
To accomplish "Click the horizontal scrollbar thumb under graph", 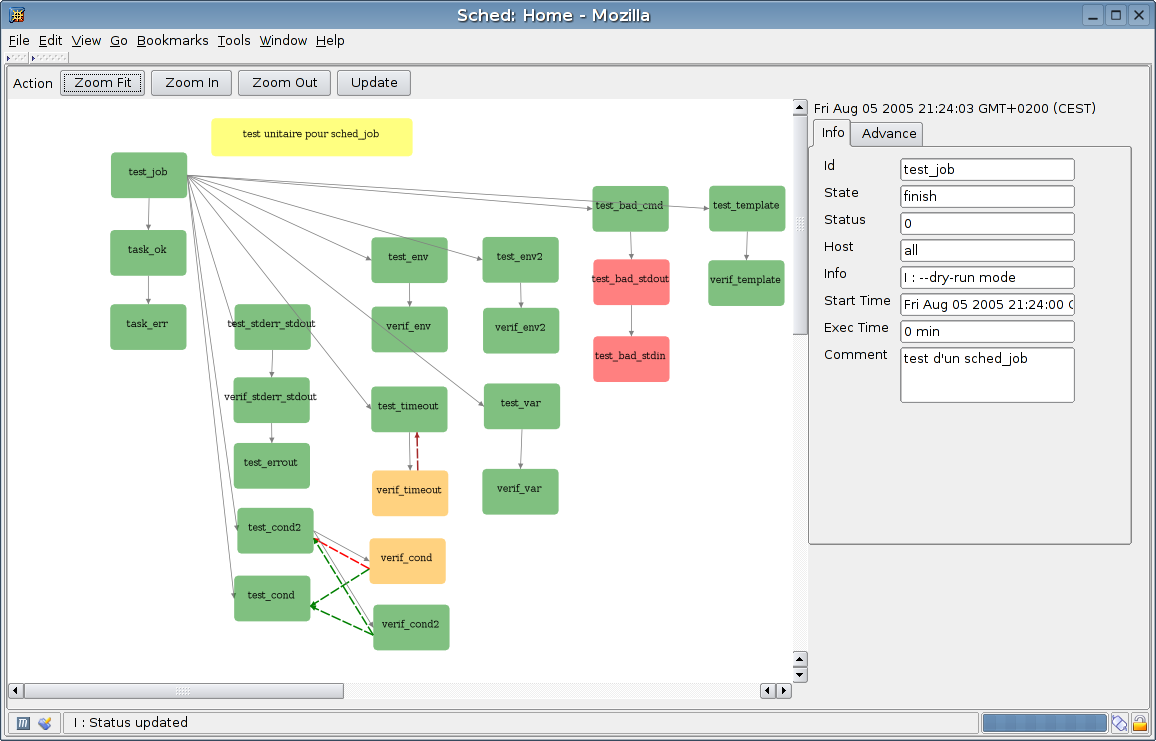I will click(183, 691).
